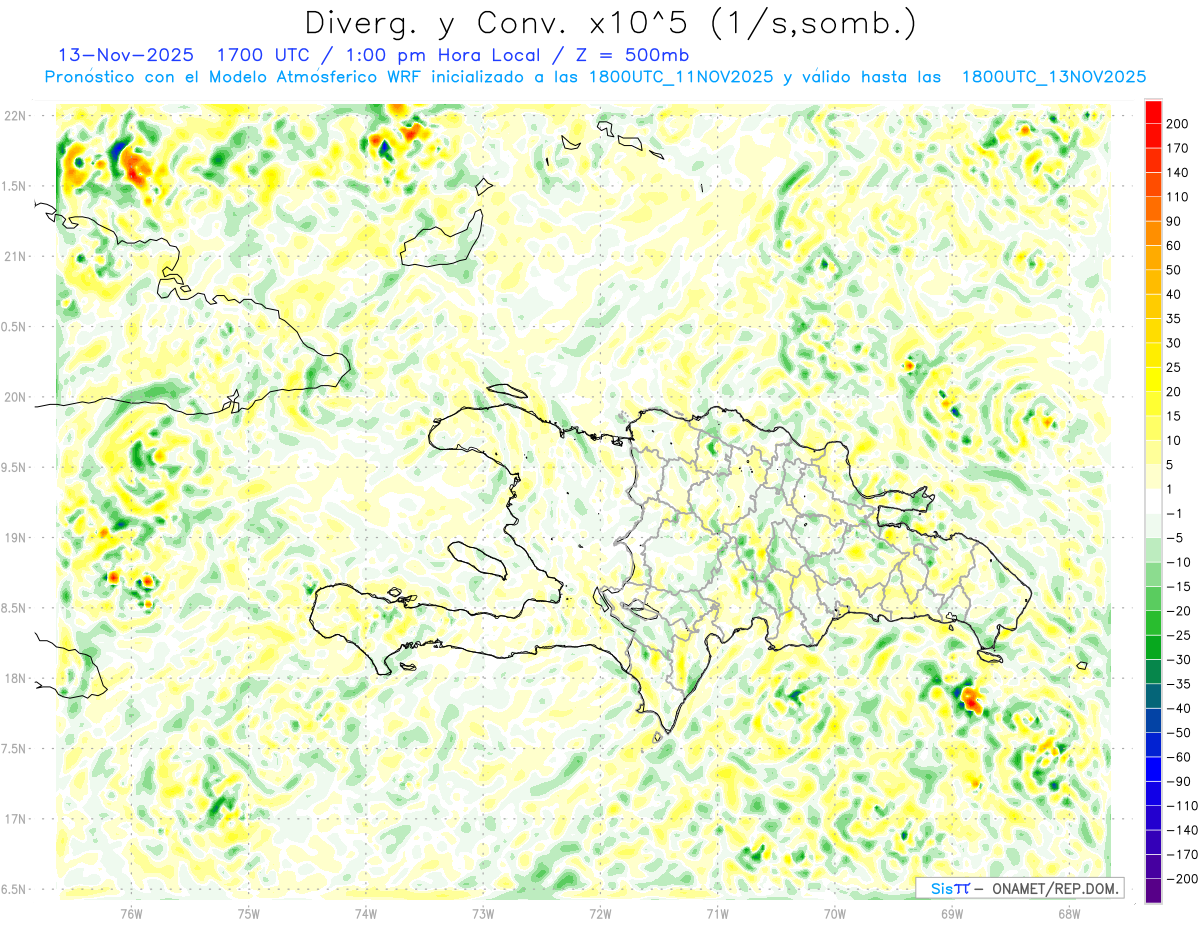Click the positive '15' colorbar value

pyautogui.click(x=1174, y=416)
